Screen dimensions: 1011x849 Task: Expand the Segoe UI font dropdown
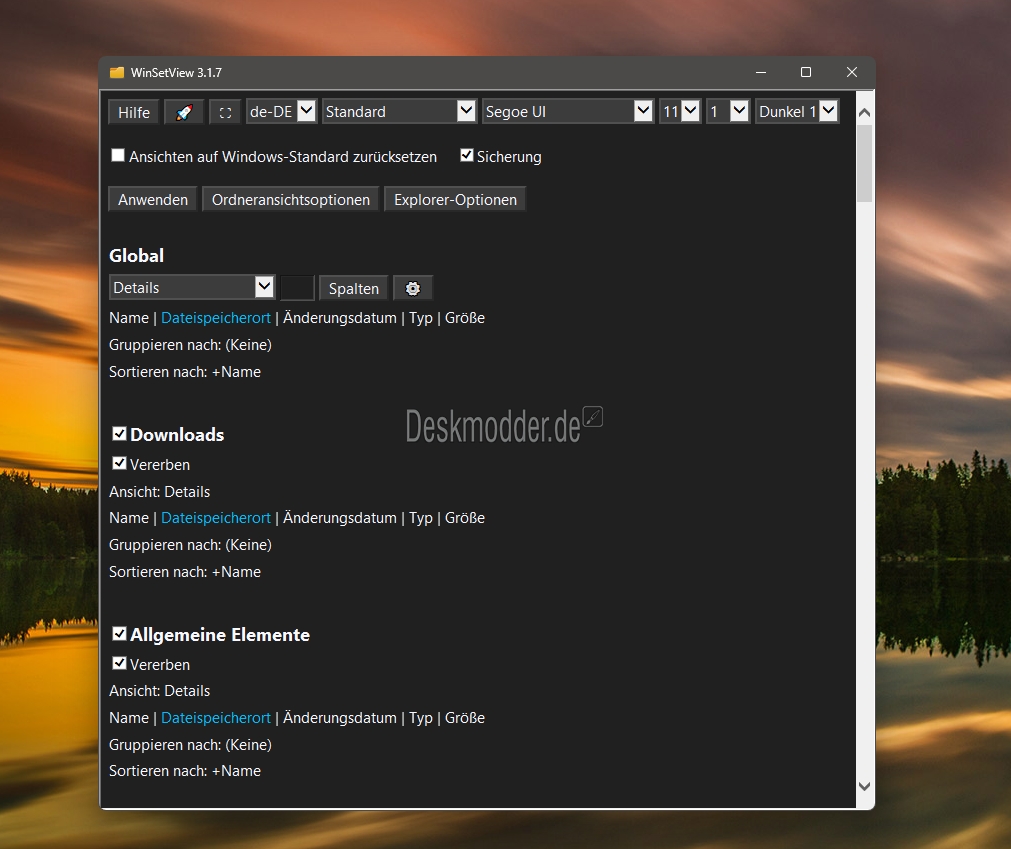pyautogui.click(x=567, y=112)
